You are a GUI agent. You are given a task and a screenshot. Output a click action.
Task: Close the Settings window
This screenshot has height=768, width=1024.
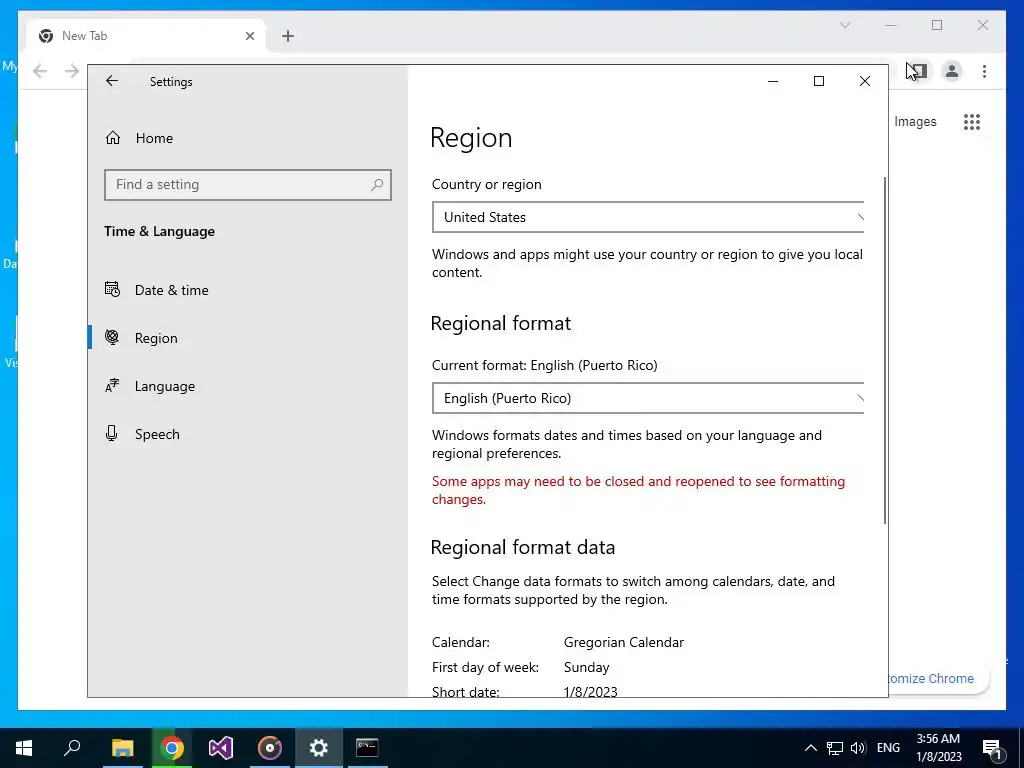pyautogui.click(x=865, y=81)
